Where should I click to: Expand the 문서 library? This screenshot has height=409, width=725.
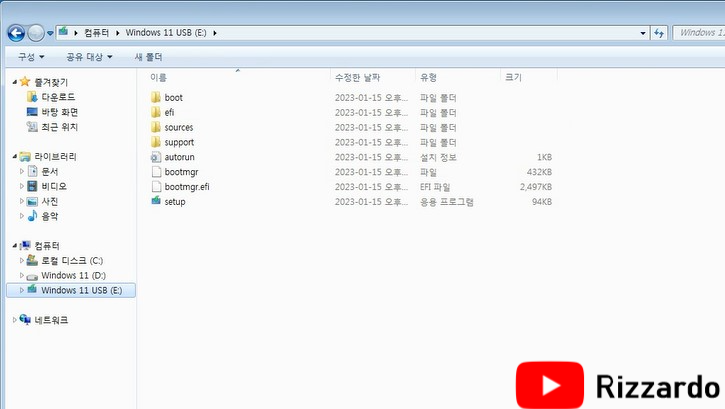coord(21,171)
